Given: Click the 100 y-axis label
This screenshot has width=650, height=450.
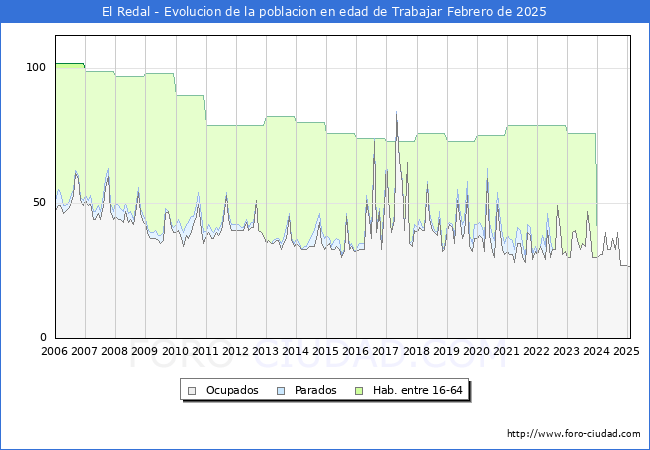Looking at the screenshot, I should click(36, 67).
